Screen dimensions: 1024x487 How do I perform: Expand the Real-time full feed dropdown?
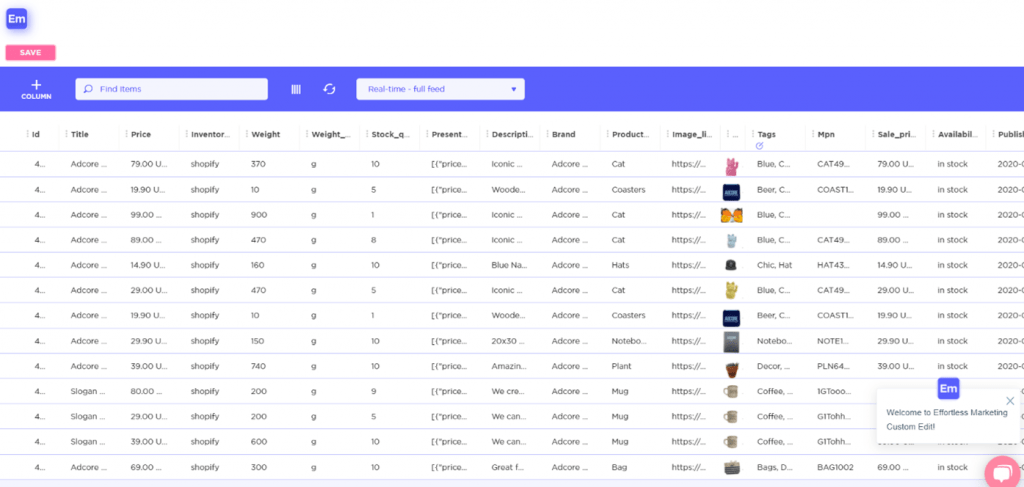(440, 89)
